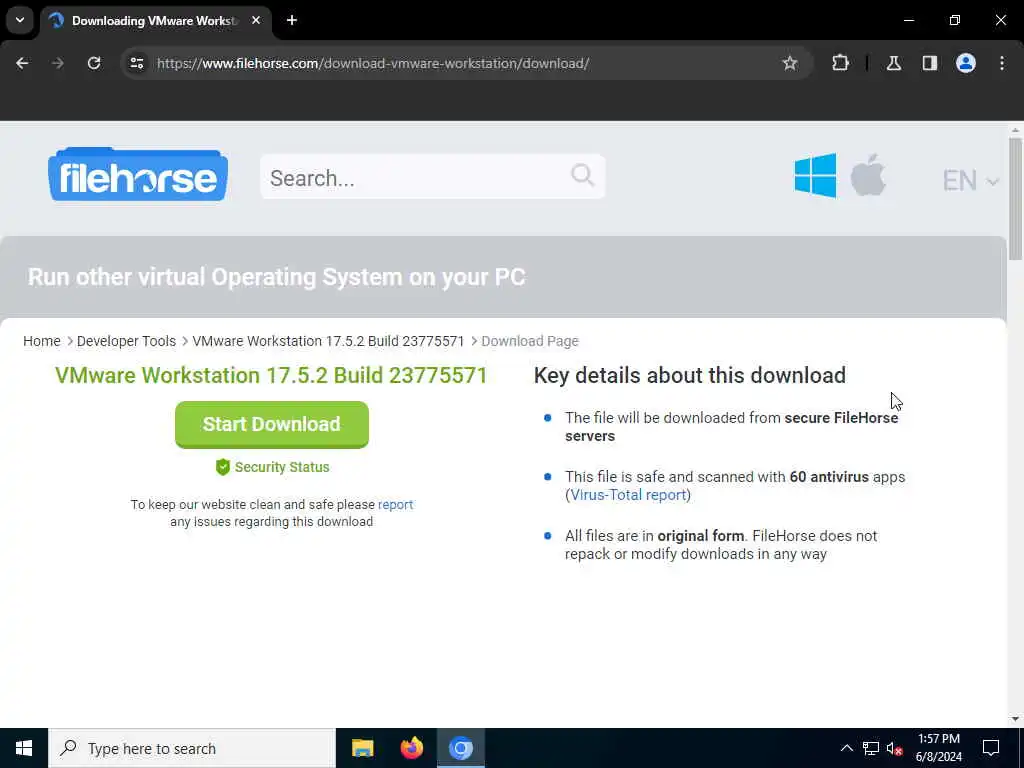Open the notification center icon
The height and width of the screenshot is (768, 1024).
991,748
